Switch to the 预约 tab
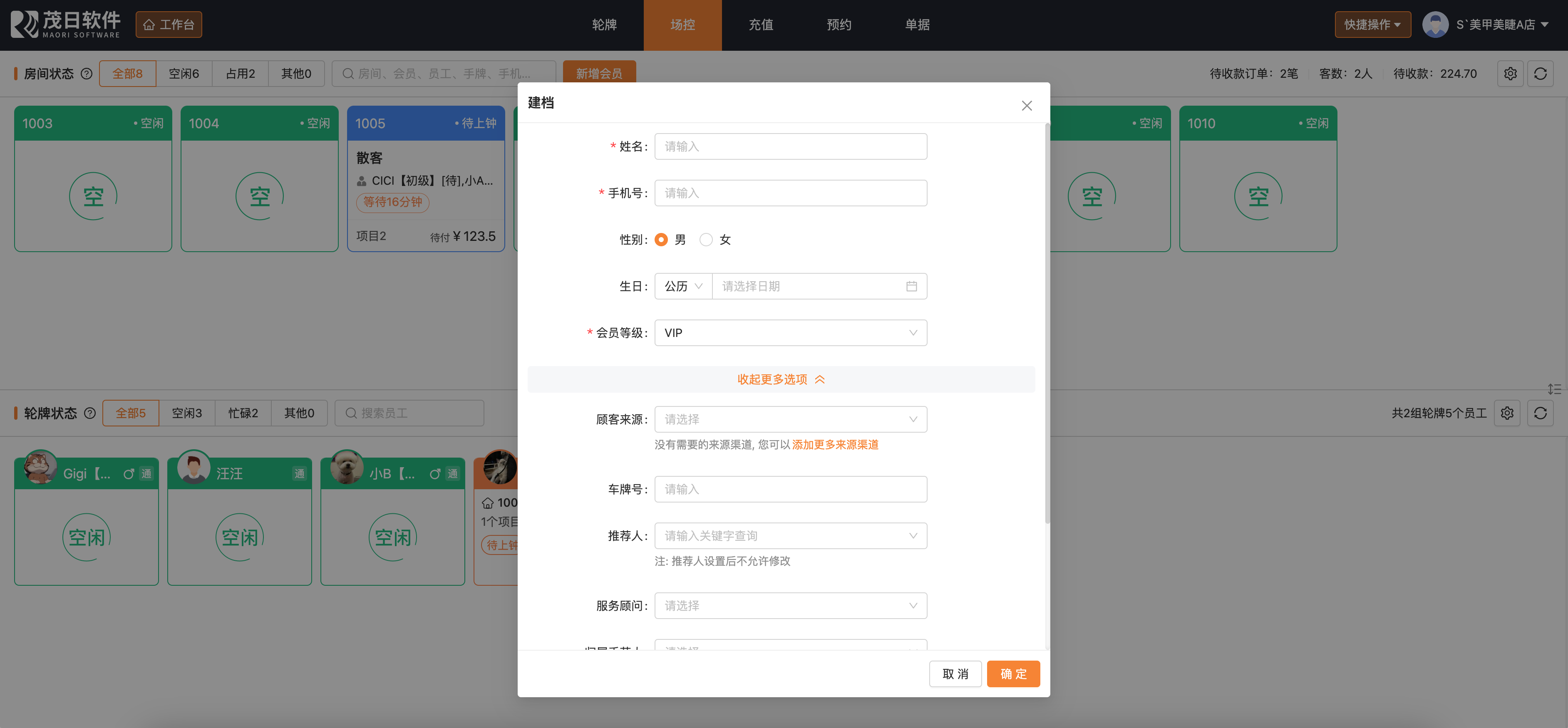The image size is (1568, 728). [839, 25]
